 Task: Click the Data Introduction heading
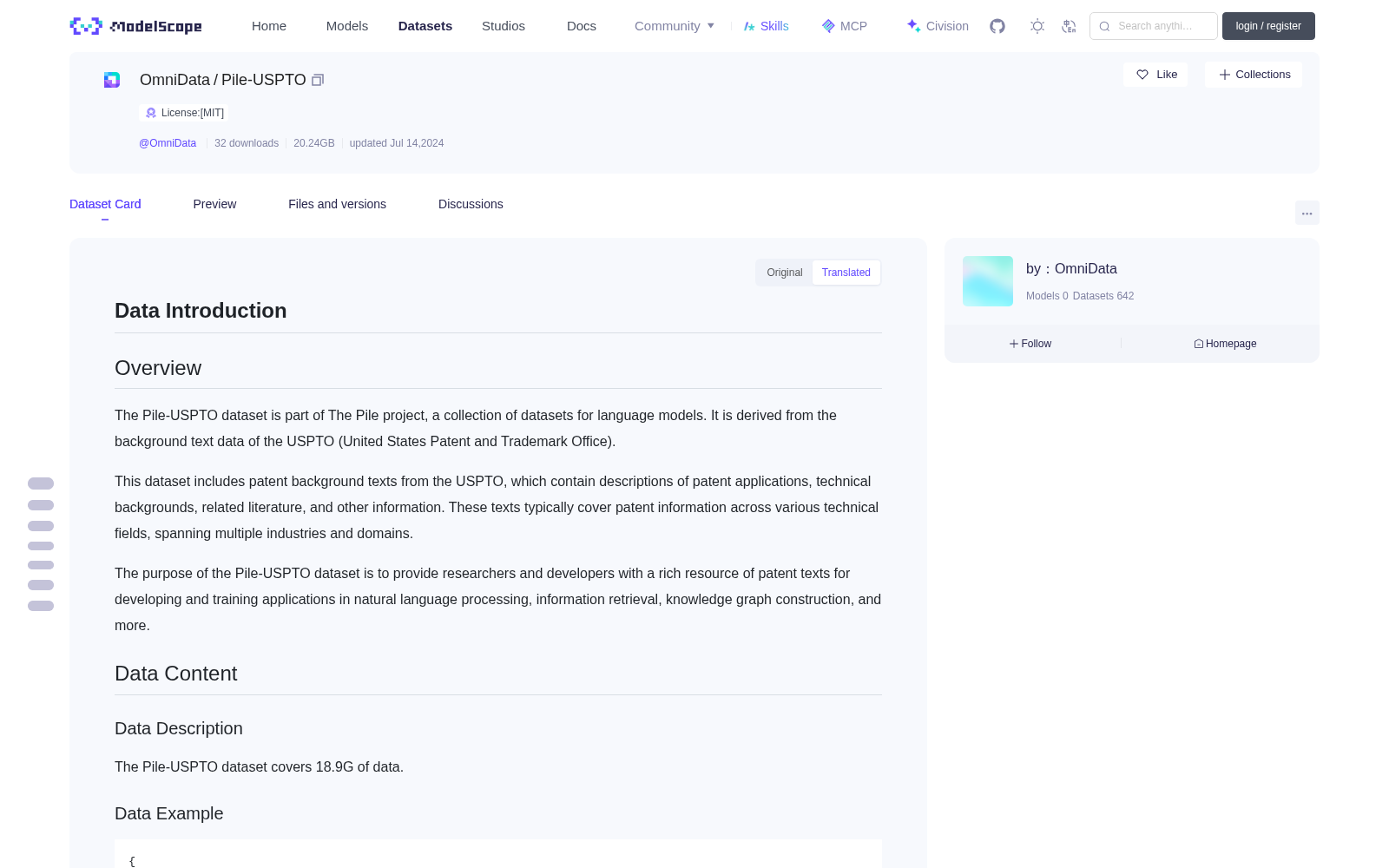click(201, 311)
